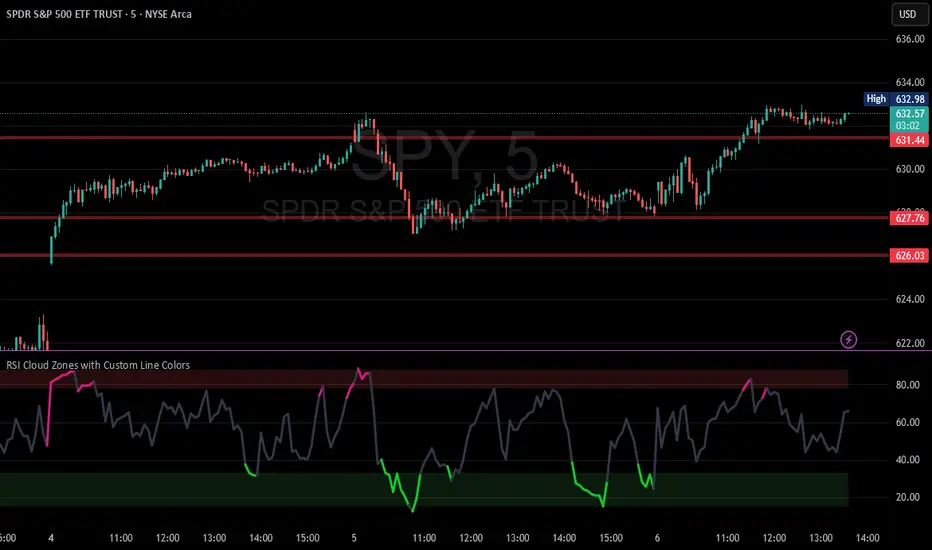
Task: Click the 636.00 price scale value
Action: point(910,39)
